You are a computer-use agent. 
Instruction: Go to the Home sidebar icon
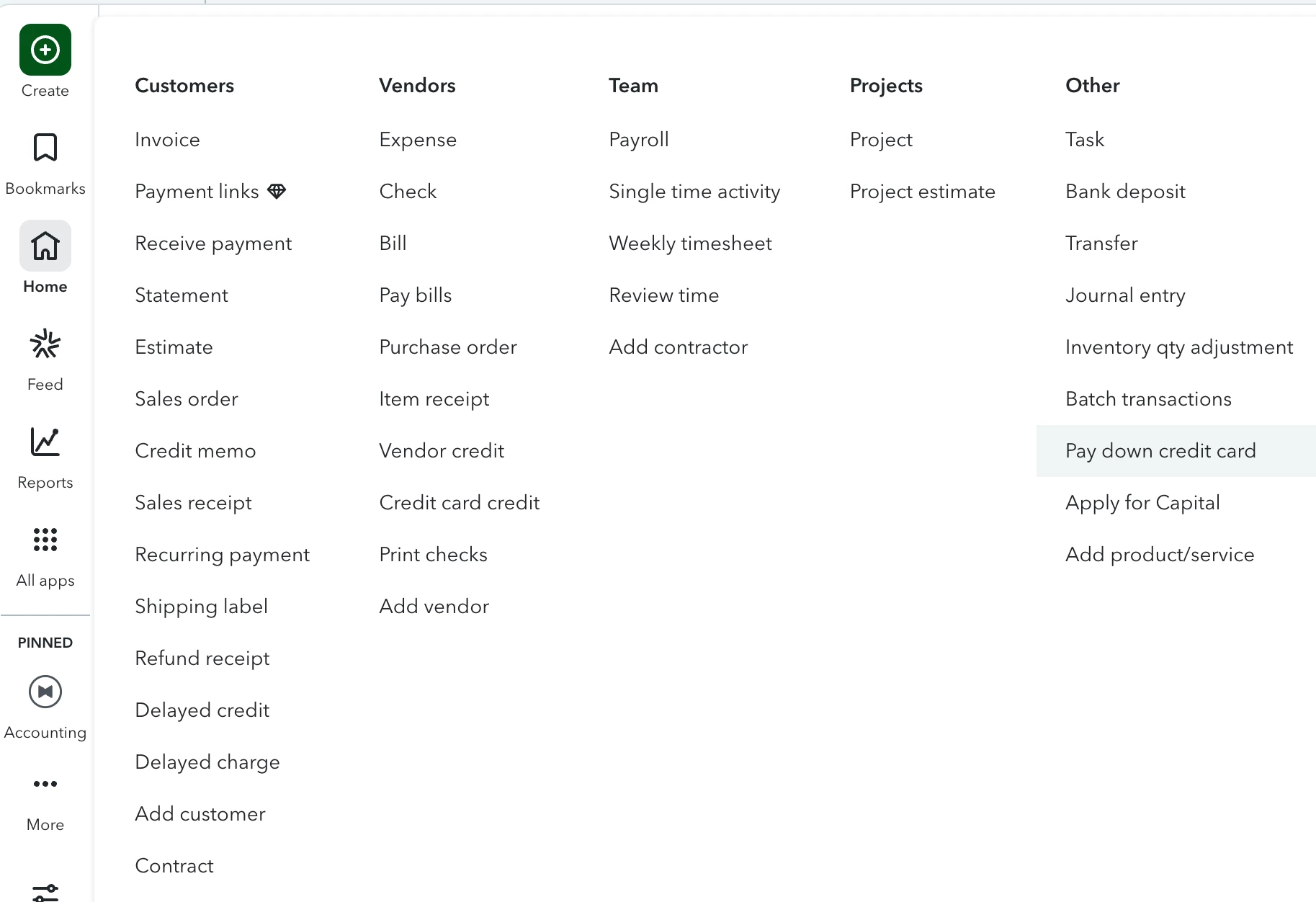click(x=45, y=246)
